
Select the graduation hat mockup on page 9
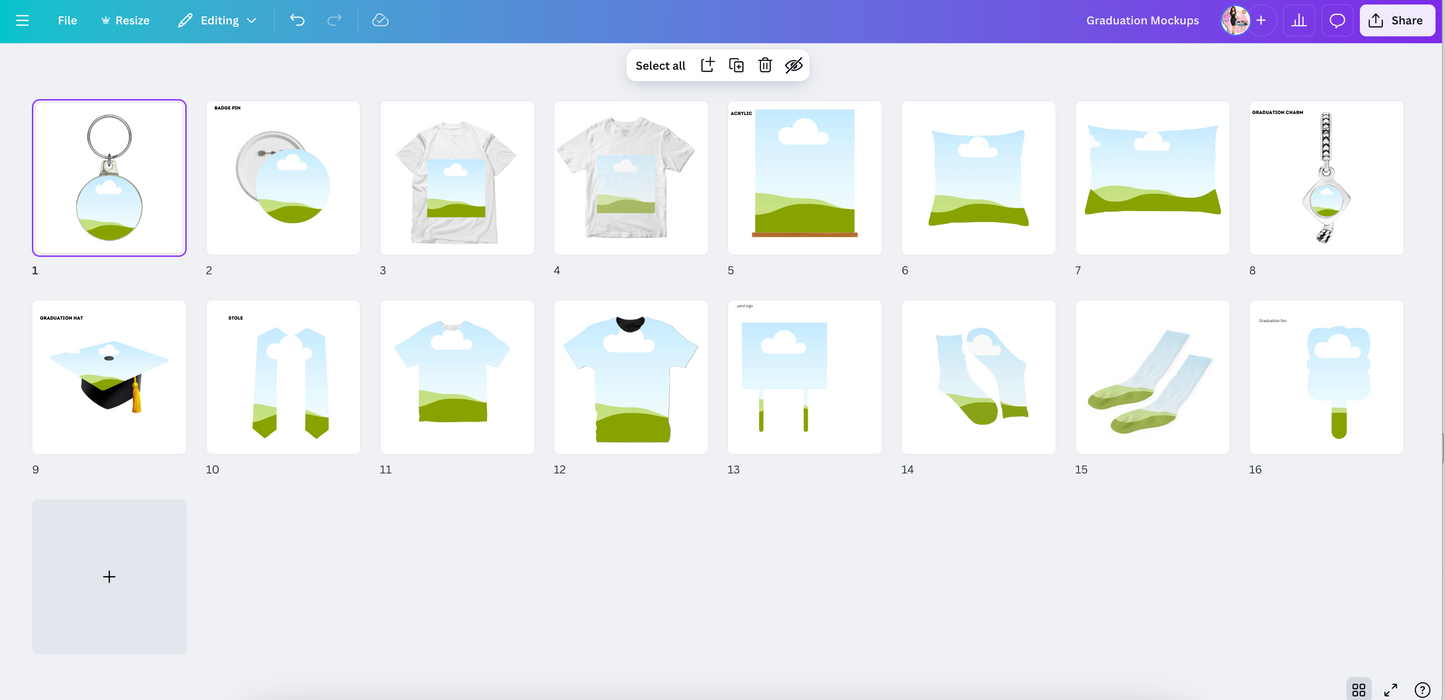click(109, 377)
